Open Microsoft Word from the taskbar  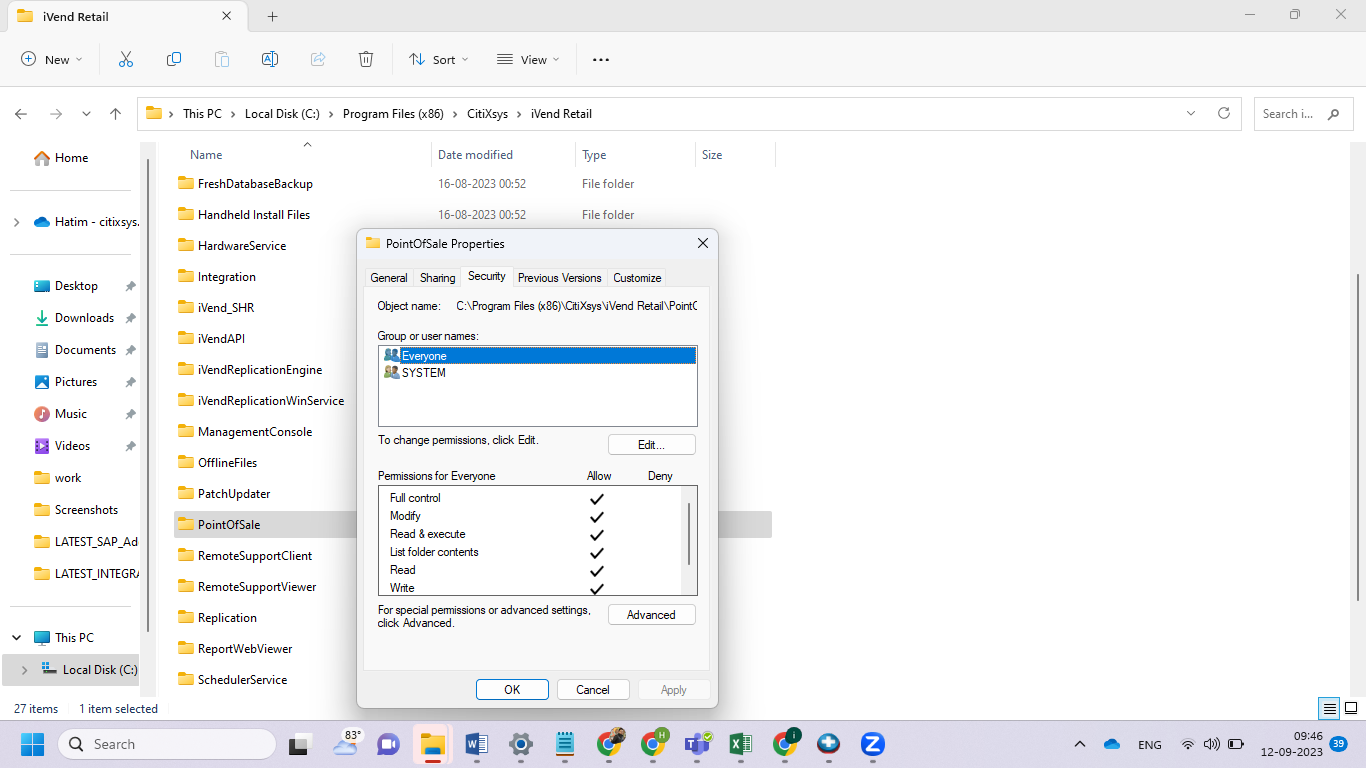click(476, 744)
